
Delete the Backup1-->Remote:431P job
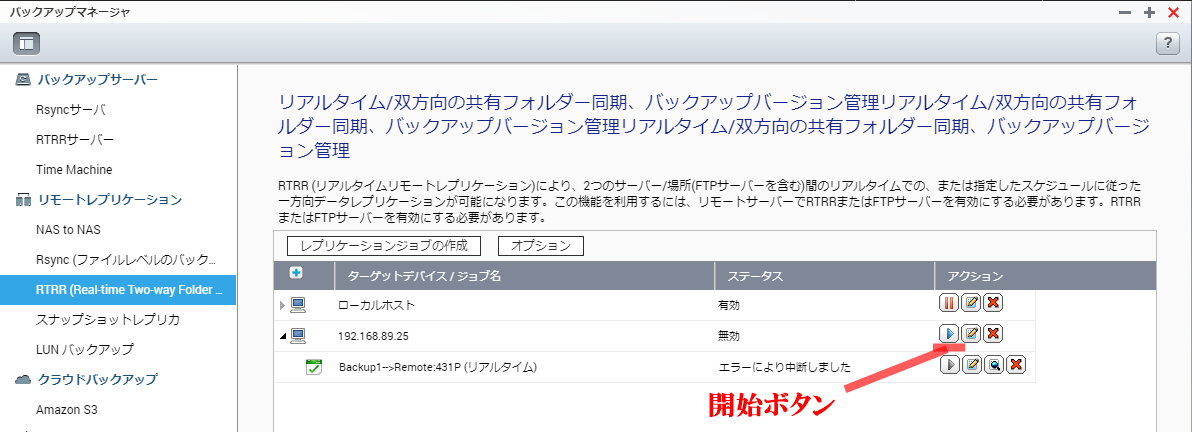[x=1016, y=365]
